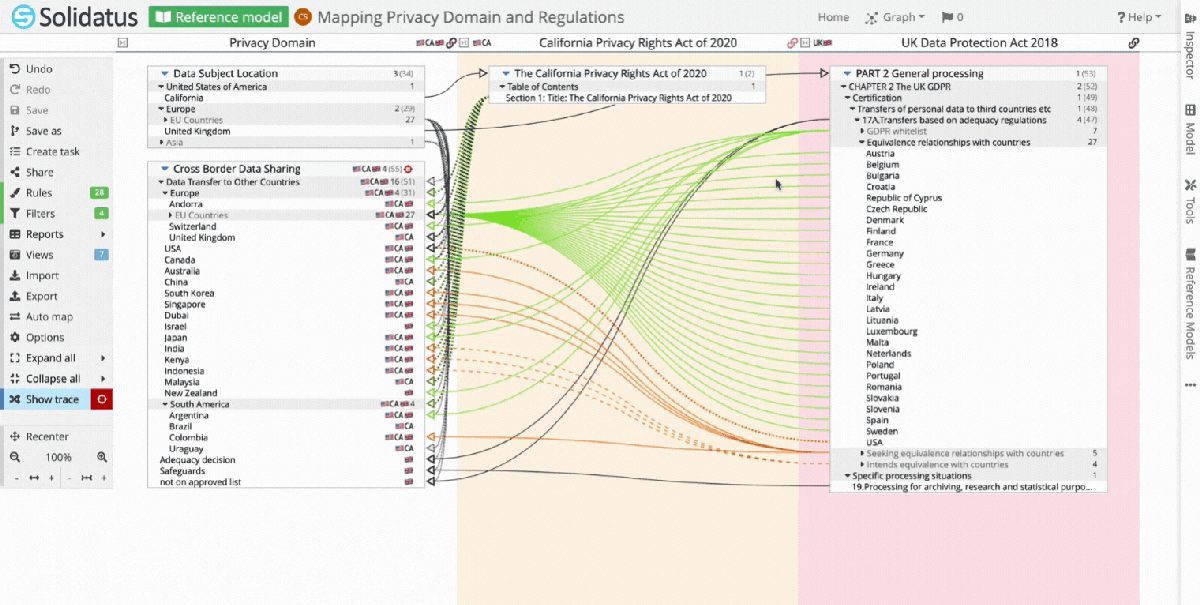
Task: Click the red trace reset icon
Action: pyautogui.click(x=101, y=399)
